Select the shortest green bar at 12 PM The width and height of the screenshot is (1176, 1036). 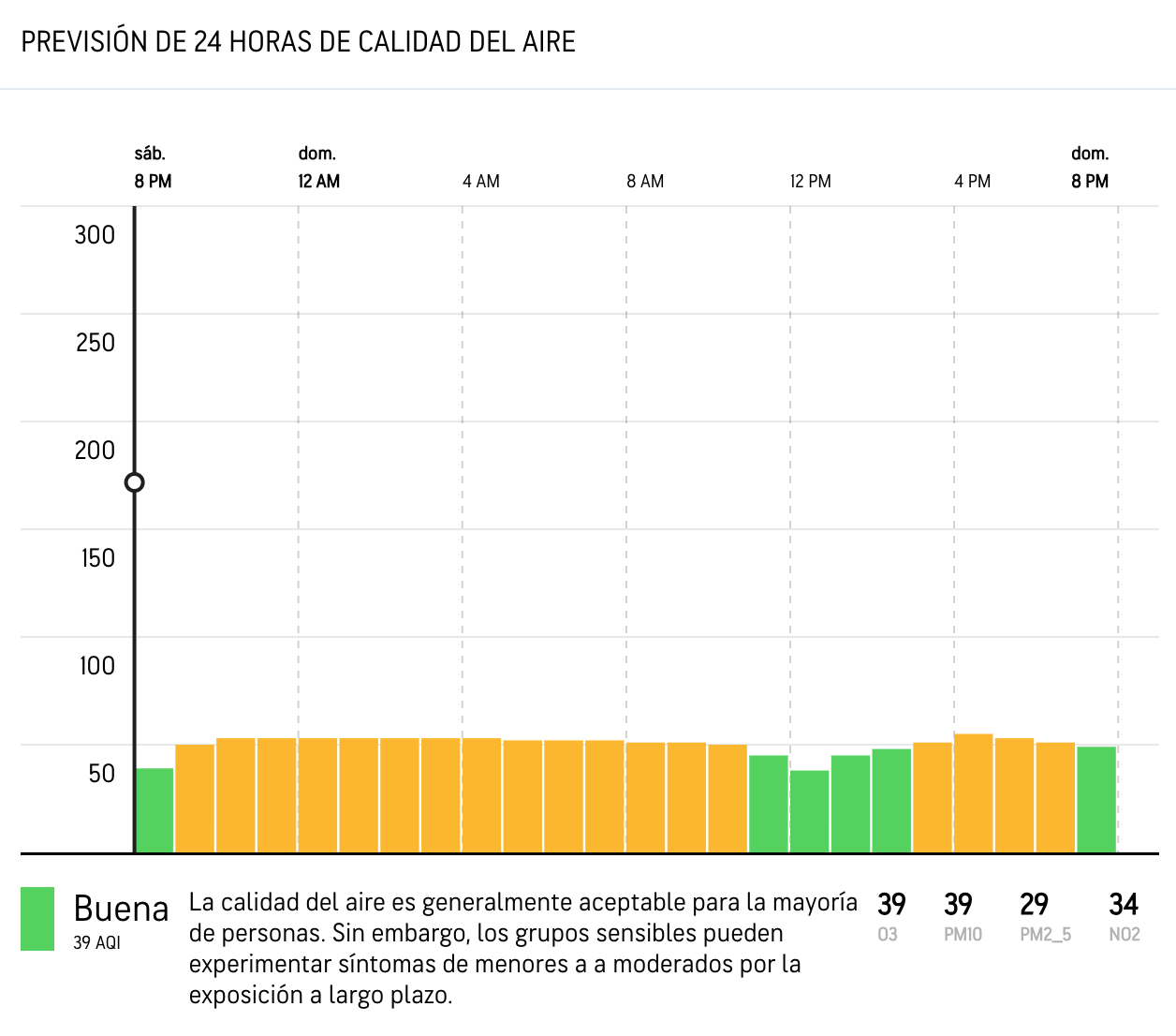[x=810, y=811]
